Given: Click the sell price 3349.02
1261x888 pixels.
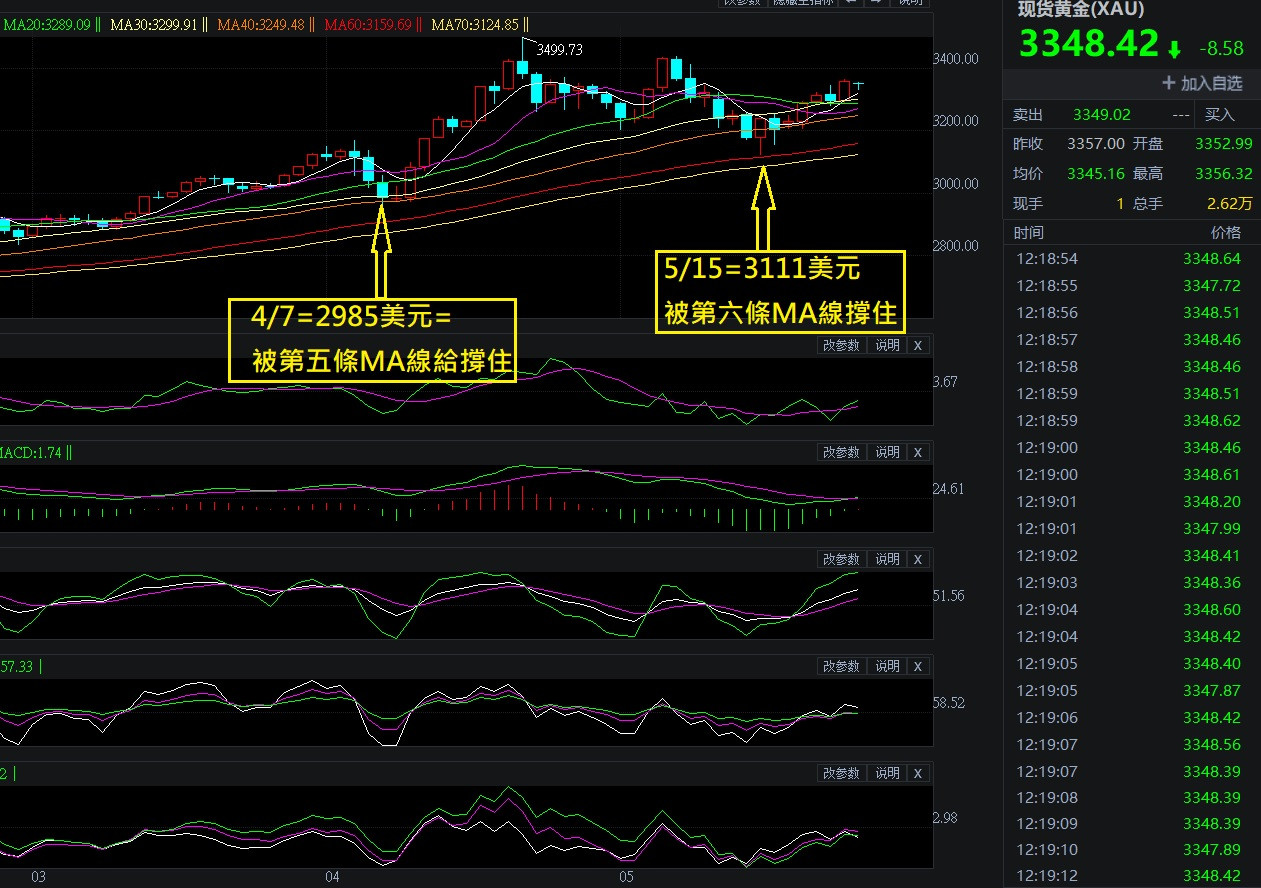Looking at the screenshot, I should point(1101,115).
